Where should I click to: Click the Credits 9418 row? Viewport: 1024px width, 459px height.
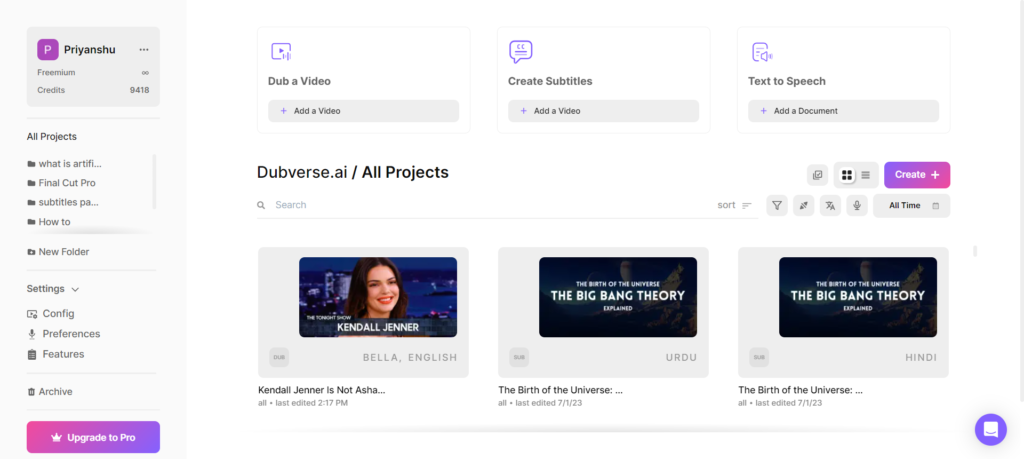point(93,90)
